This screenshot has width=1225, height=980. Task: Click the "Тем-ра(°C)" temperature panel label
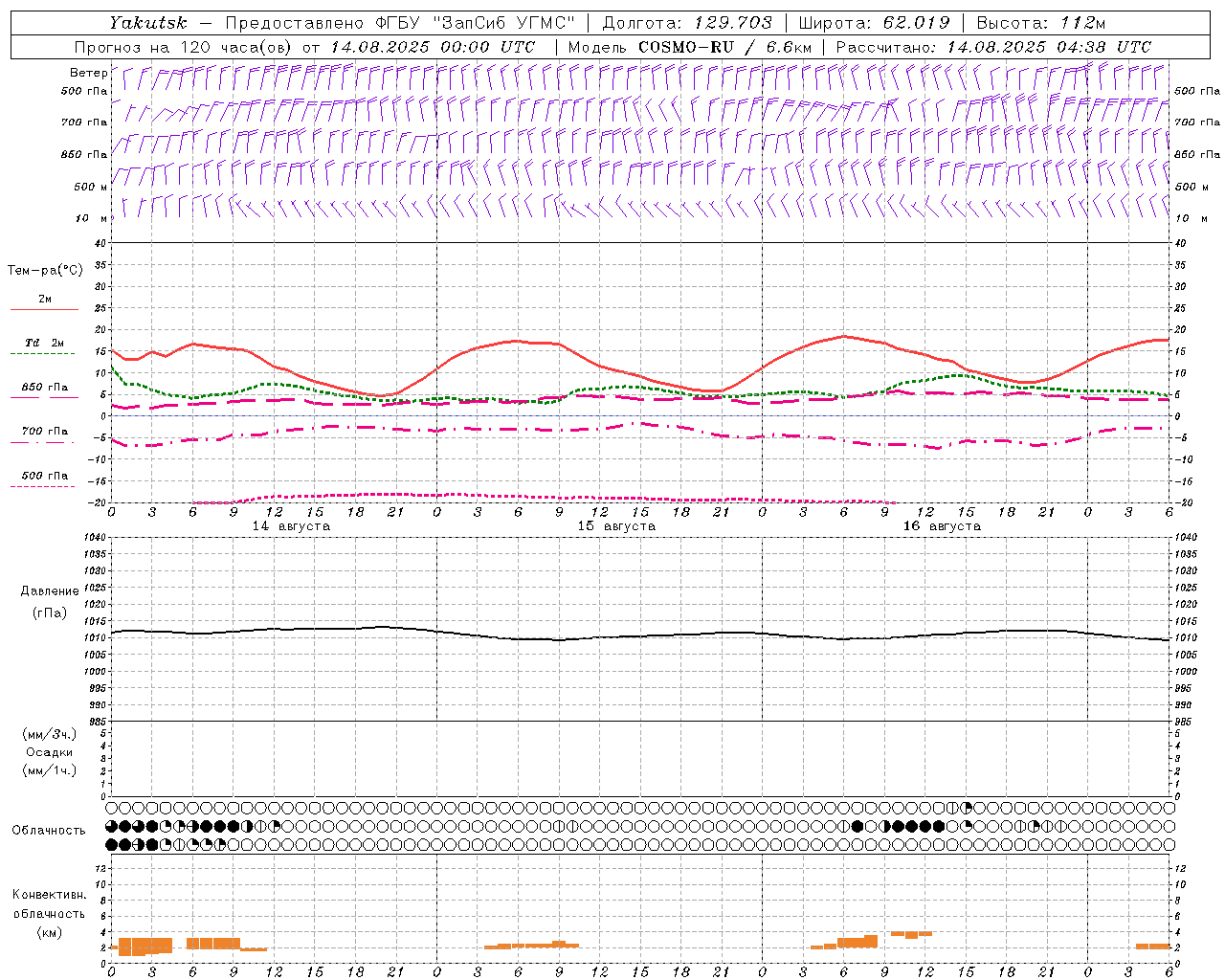(x=45, y=271)
